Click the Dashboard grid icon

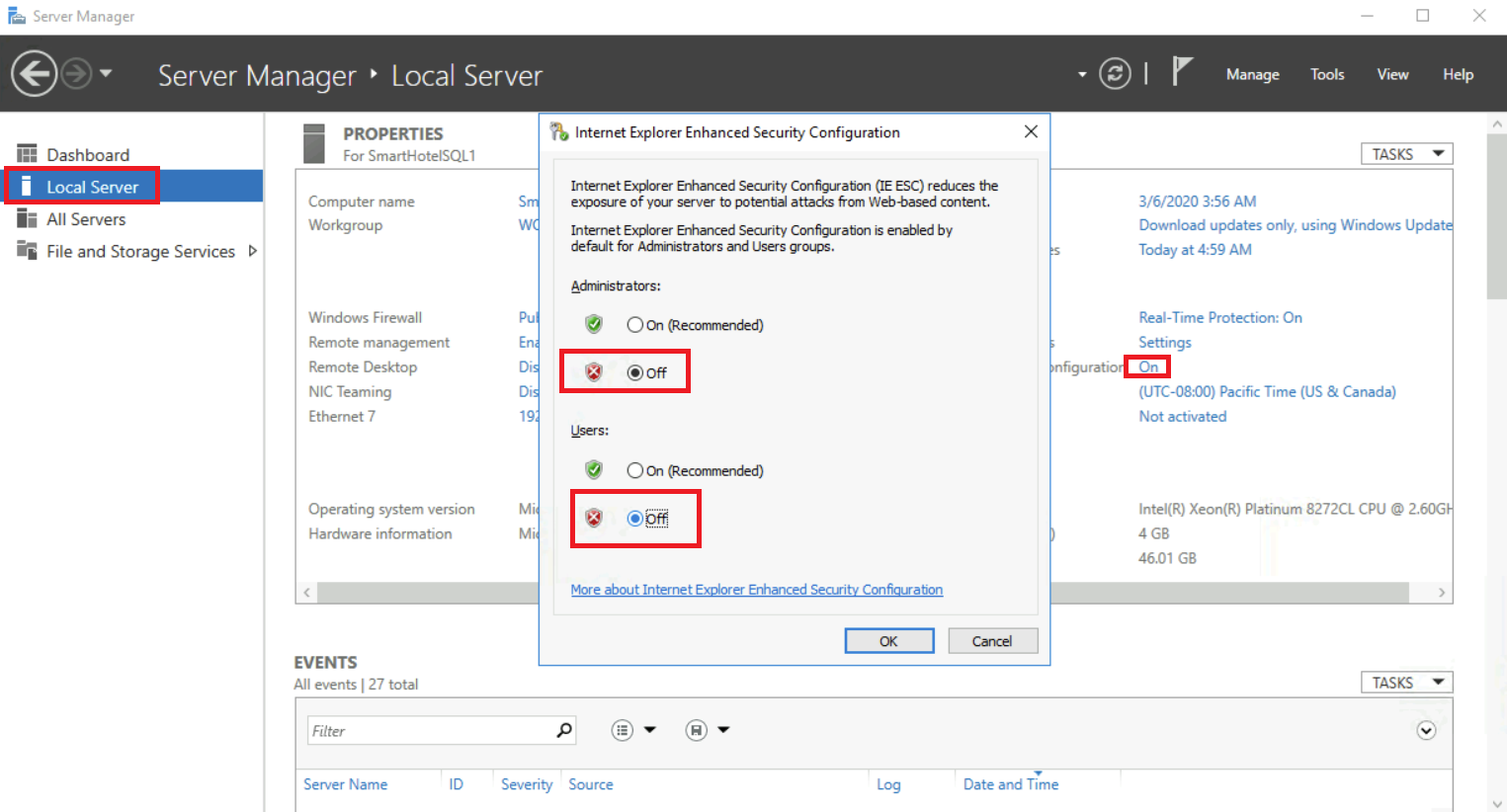(x=27, y=153)
